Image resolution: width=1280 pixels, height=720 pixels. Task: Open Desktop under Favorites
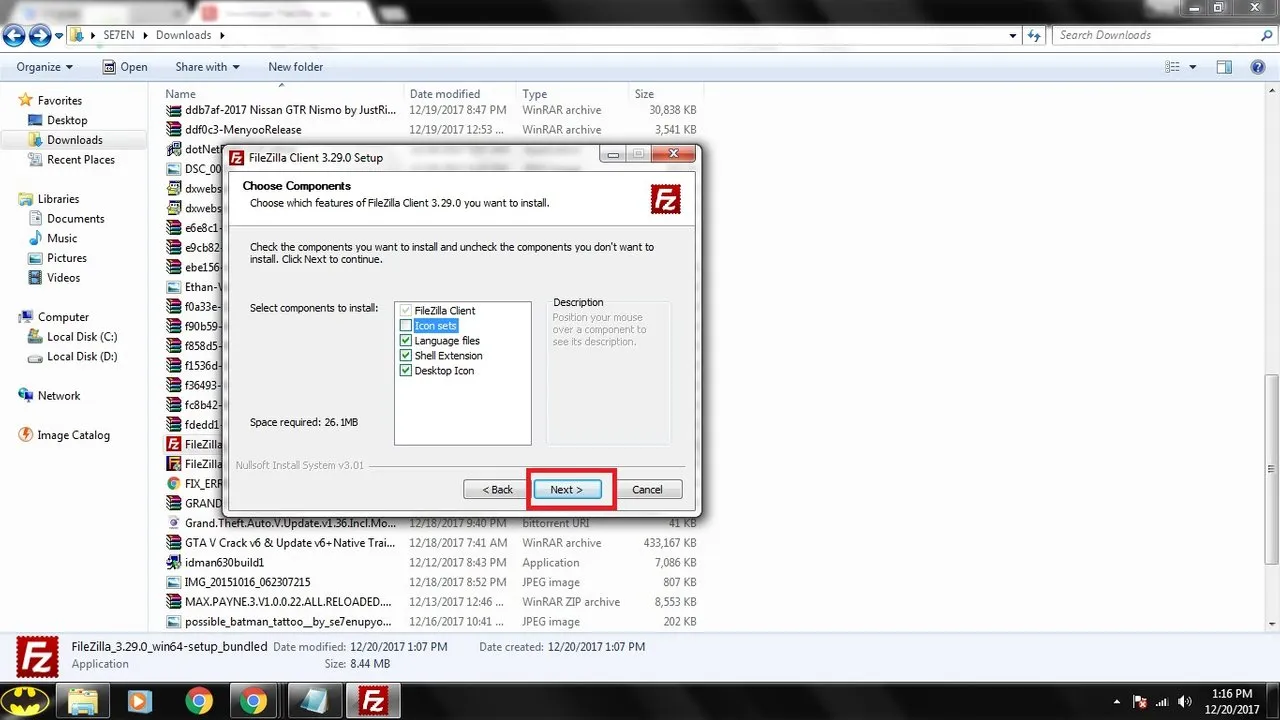pyautogui.click(x=67, y=120)
